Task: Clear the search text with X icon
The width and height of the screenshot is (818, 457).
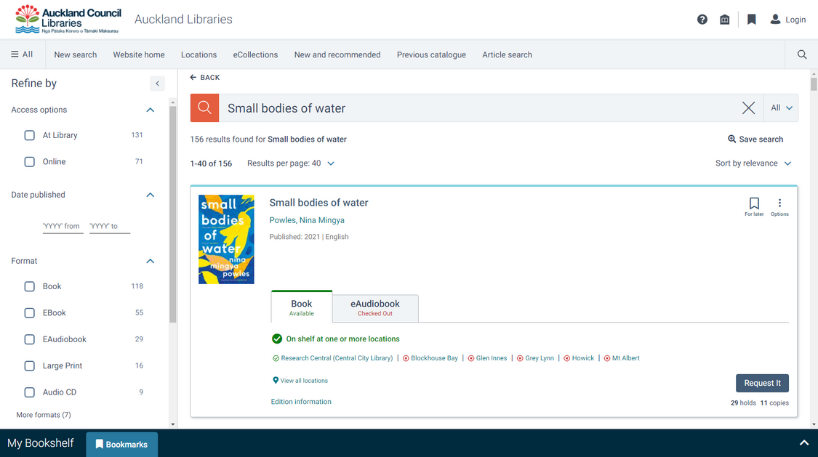Action: (749, 108)
